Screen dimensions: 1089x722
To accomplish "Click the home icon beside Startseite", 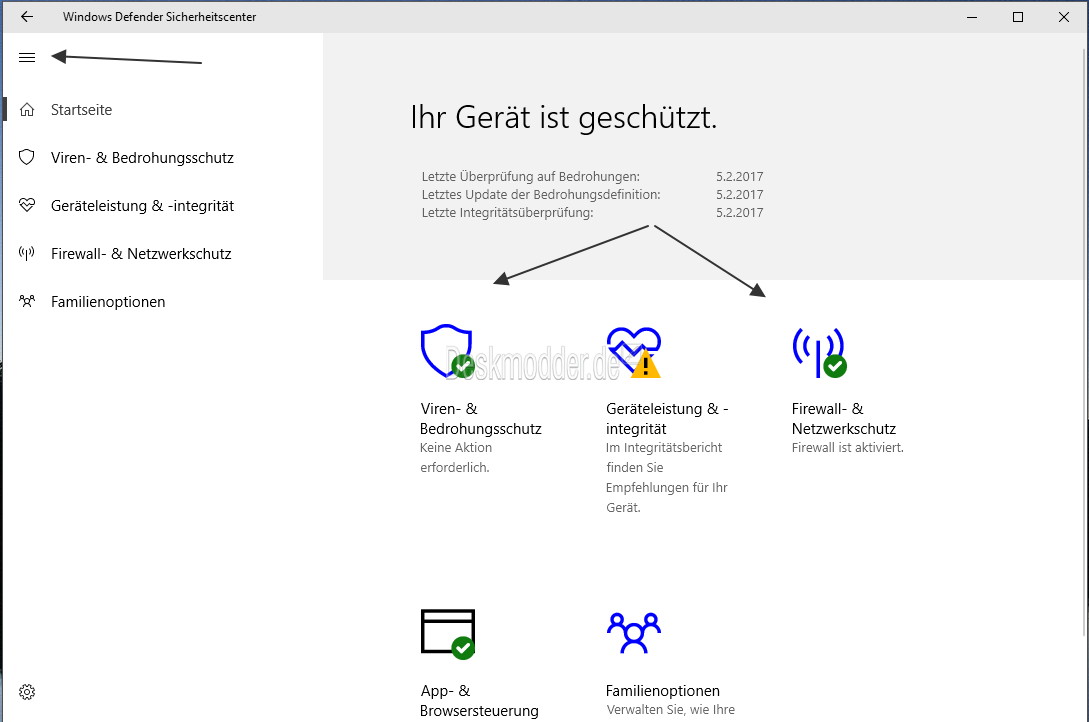I will [x=27, y=110].
